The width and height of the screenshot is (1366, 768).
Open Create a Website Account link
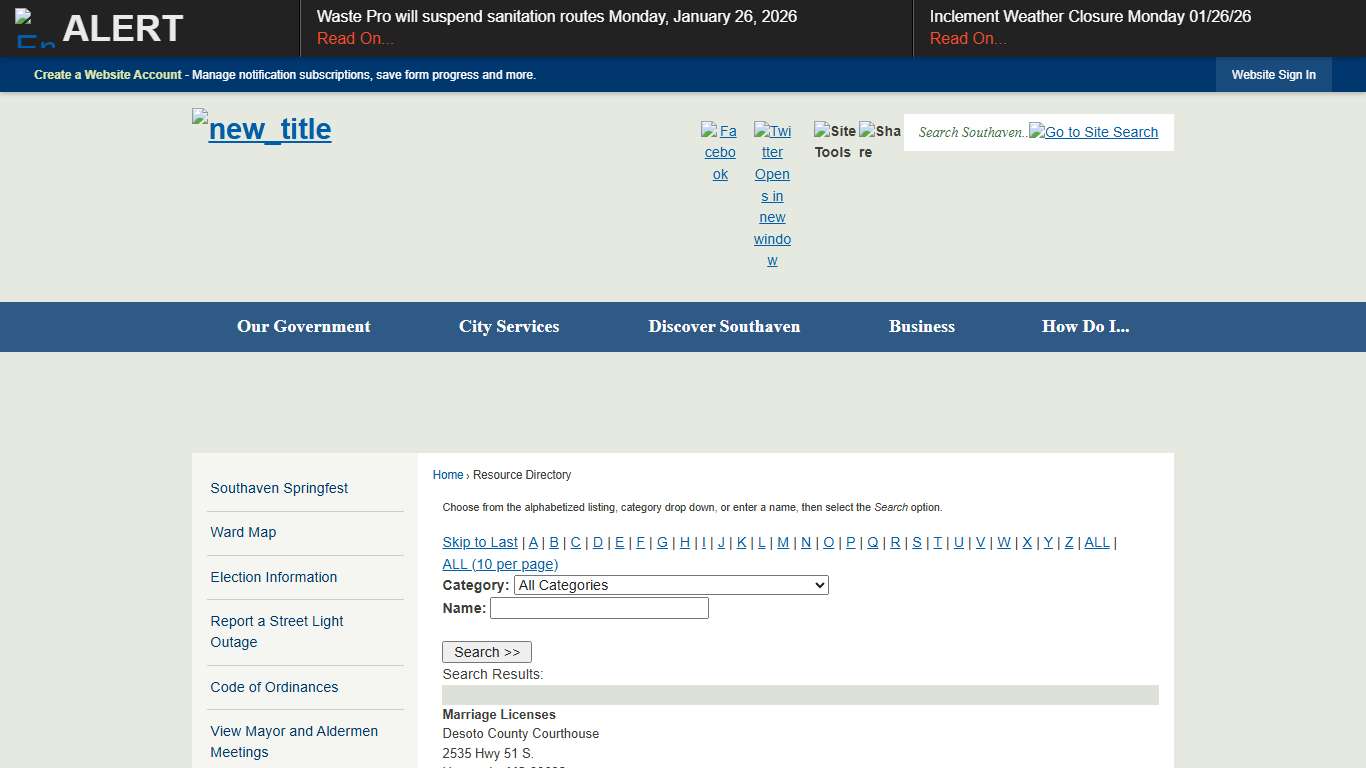[107, 74]
